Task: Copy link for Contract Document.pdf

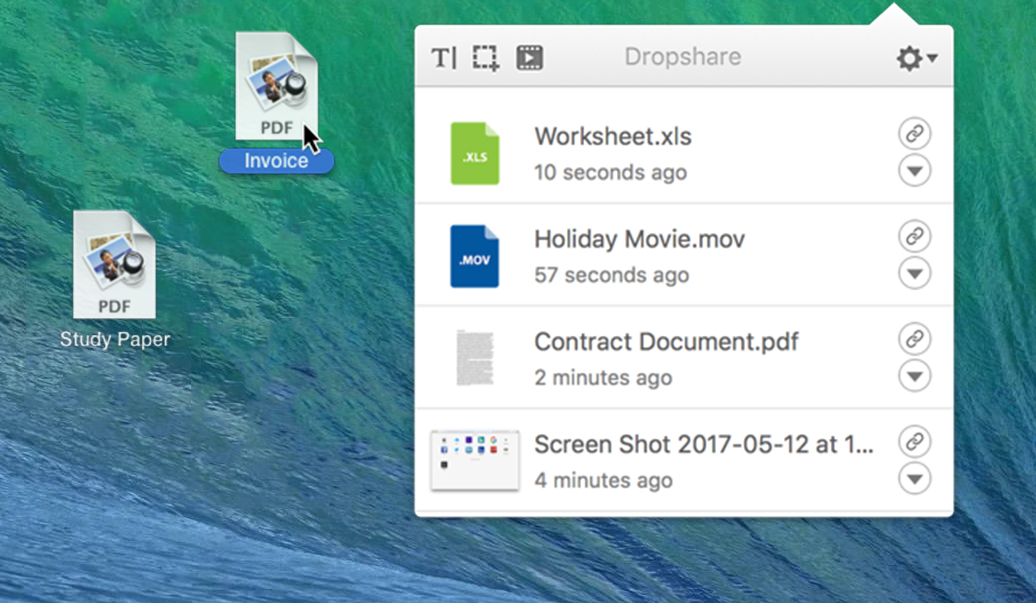Action: 914,338
